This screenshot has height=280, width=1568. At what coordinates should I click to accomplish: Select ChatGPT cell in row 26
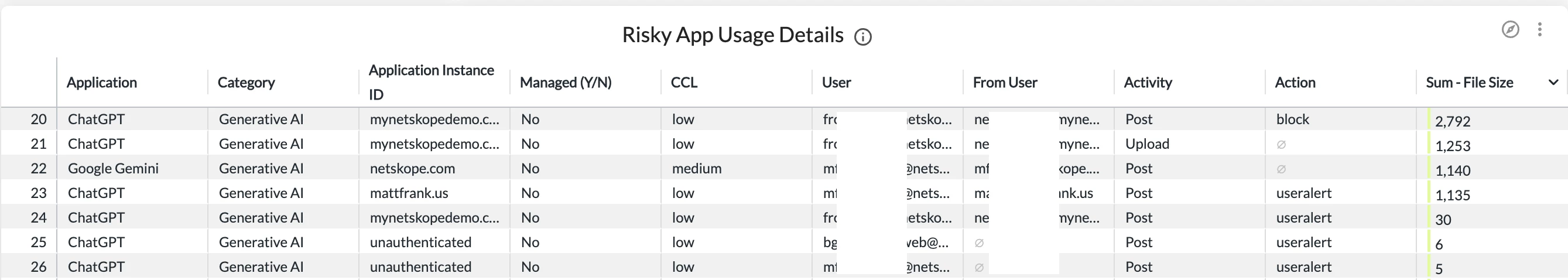tap(96, 267)
